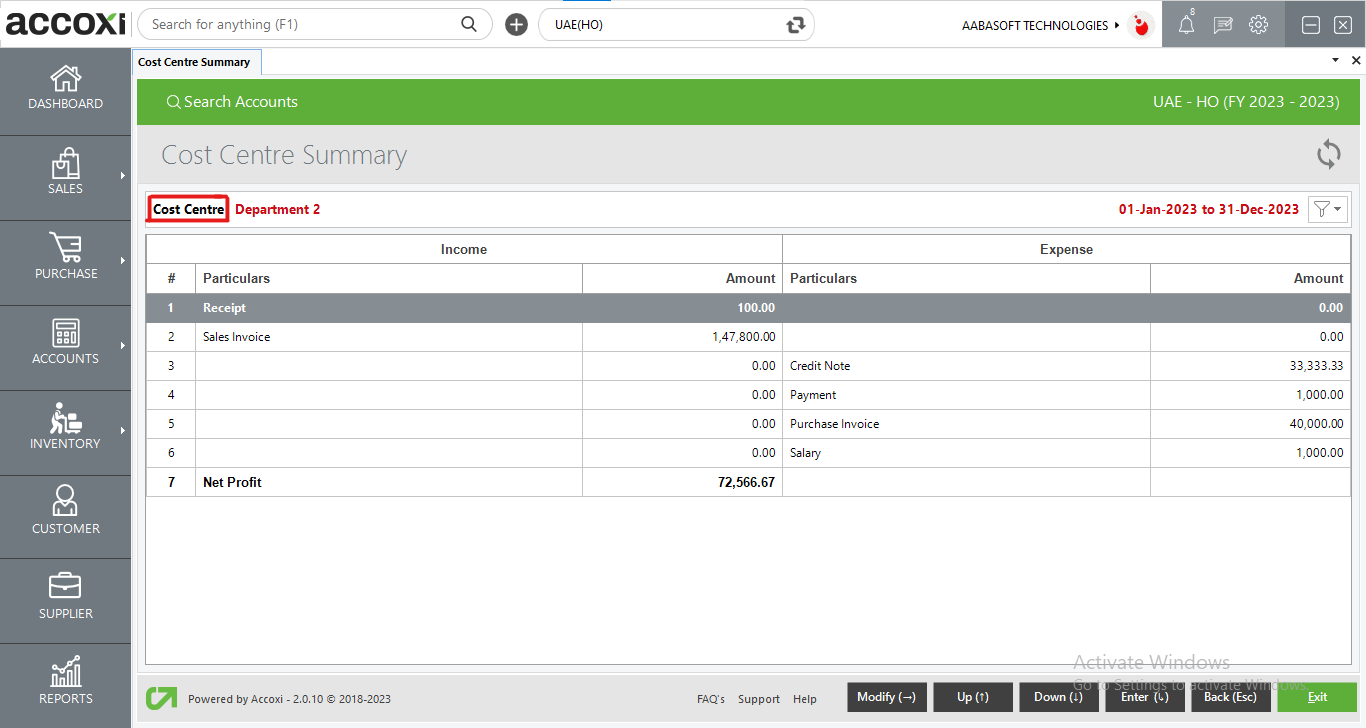Open Search Accounts in the green bar
This screenshot has width=1366, height=728.
point(232,101)
